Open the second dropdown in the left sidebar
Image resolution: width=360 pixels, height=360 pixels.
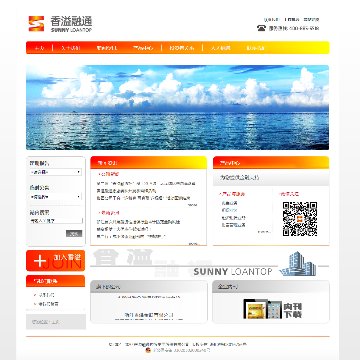[x=55, y=197]
